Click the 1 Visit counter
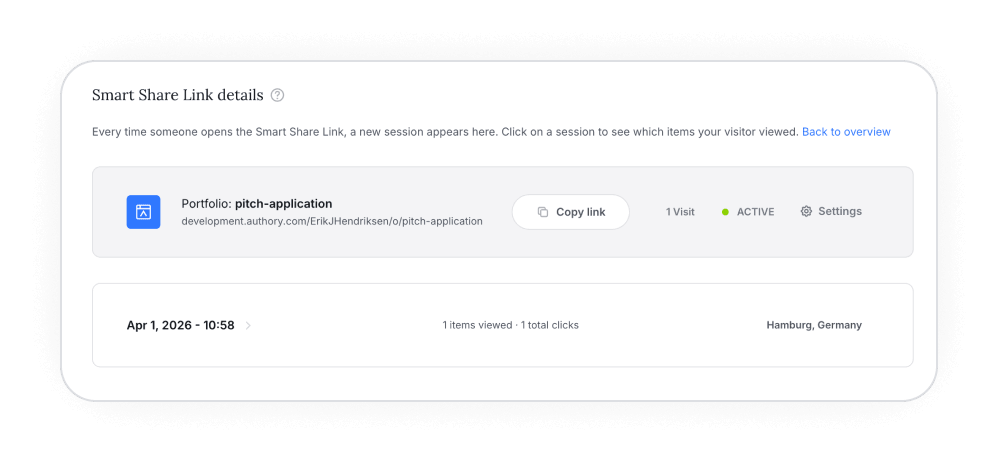Screen dimensions: 998x462 (x=680, y=212)
